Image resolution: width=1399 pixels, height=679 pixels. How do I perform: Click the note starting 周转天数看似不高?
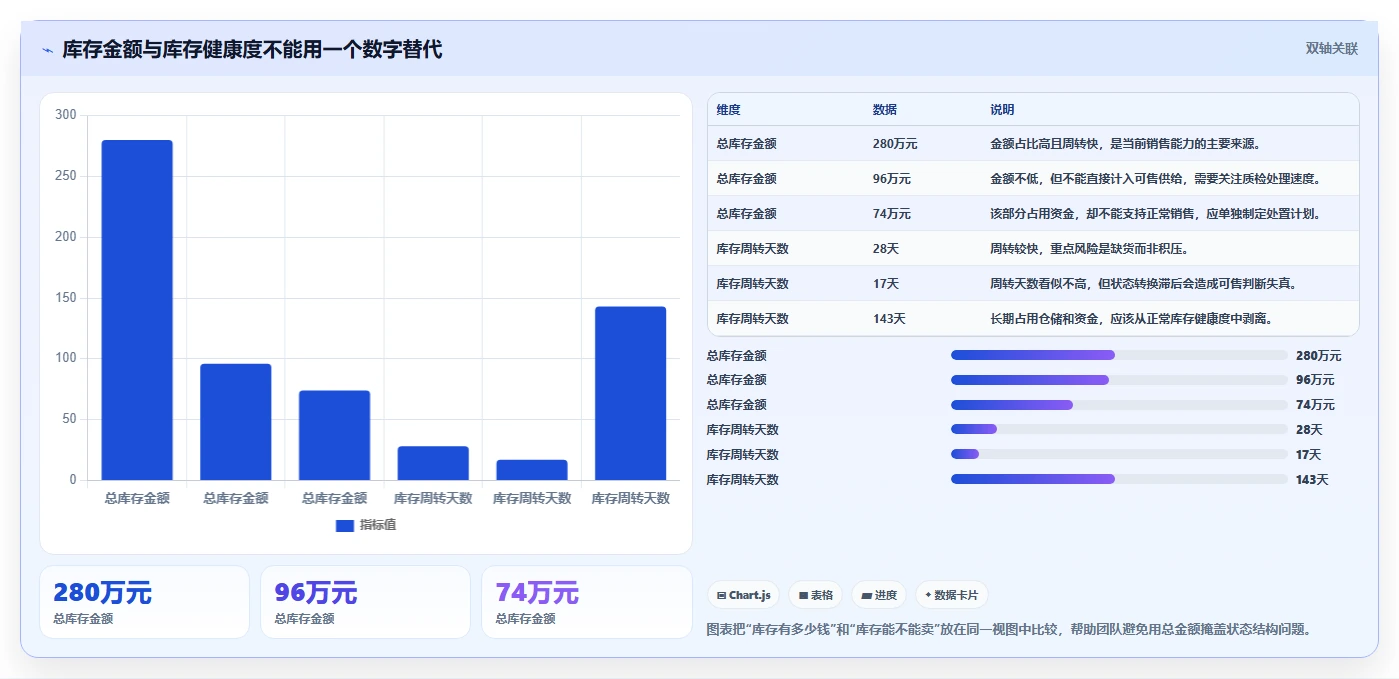tap(1147, 284)
